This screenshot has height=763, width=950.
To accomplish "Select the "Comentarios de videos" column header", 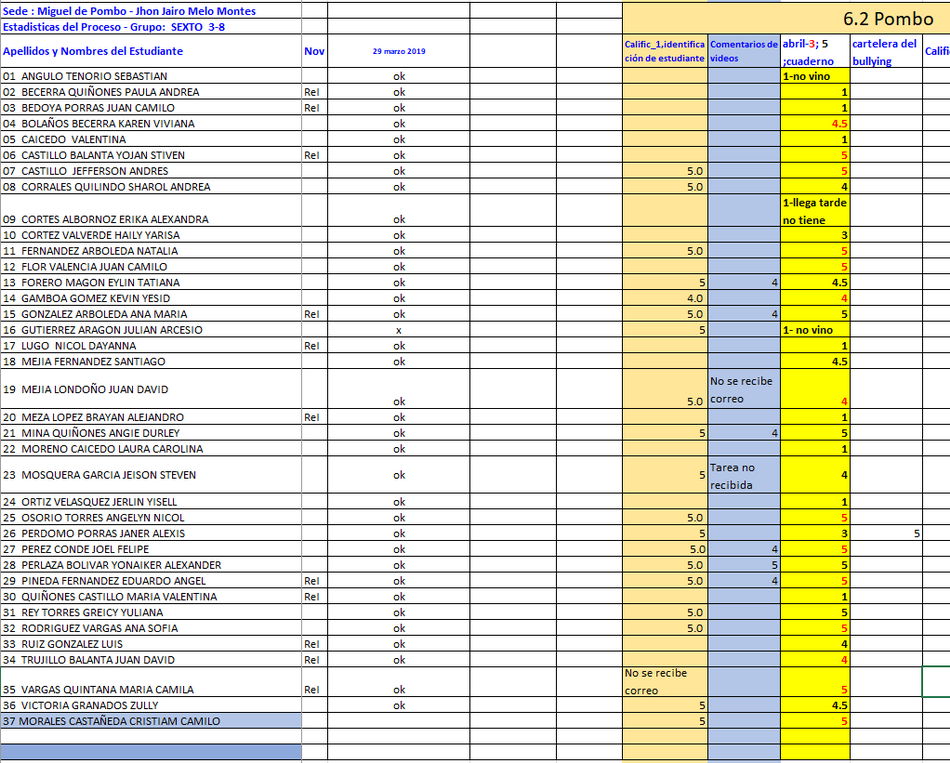I will (744, 51).
